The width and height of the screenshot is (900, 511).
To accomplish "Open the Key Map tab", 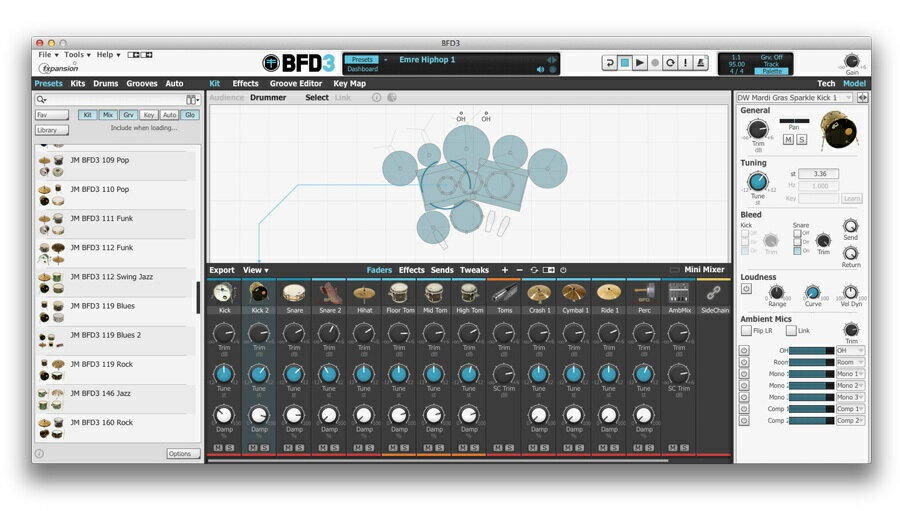I will (350, 83).
